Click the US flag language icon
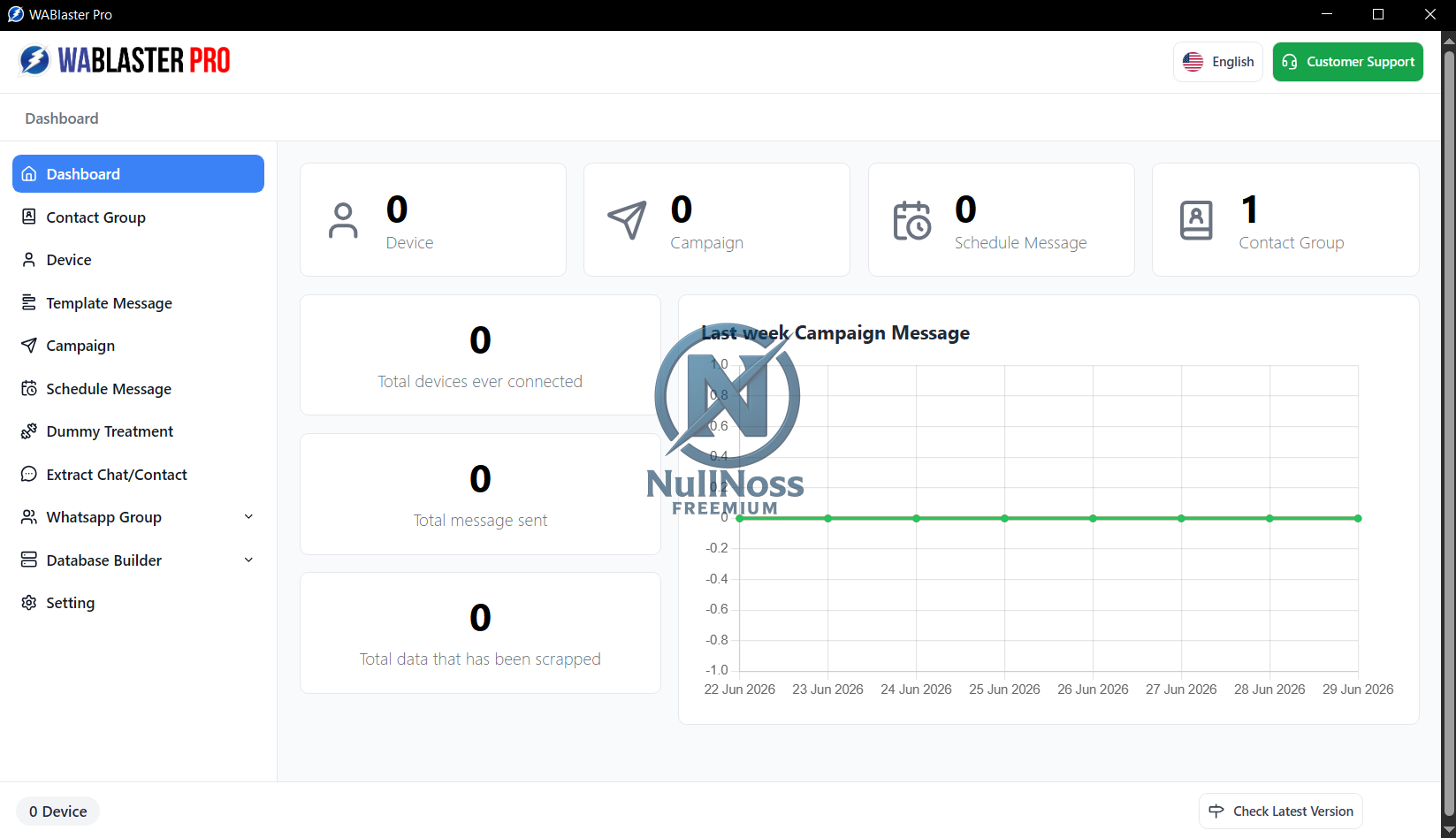The height and width of the screenshot is (838, 1456). (x=1193, y=62)
